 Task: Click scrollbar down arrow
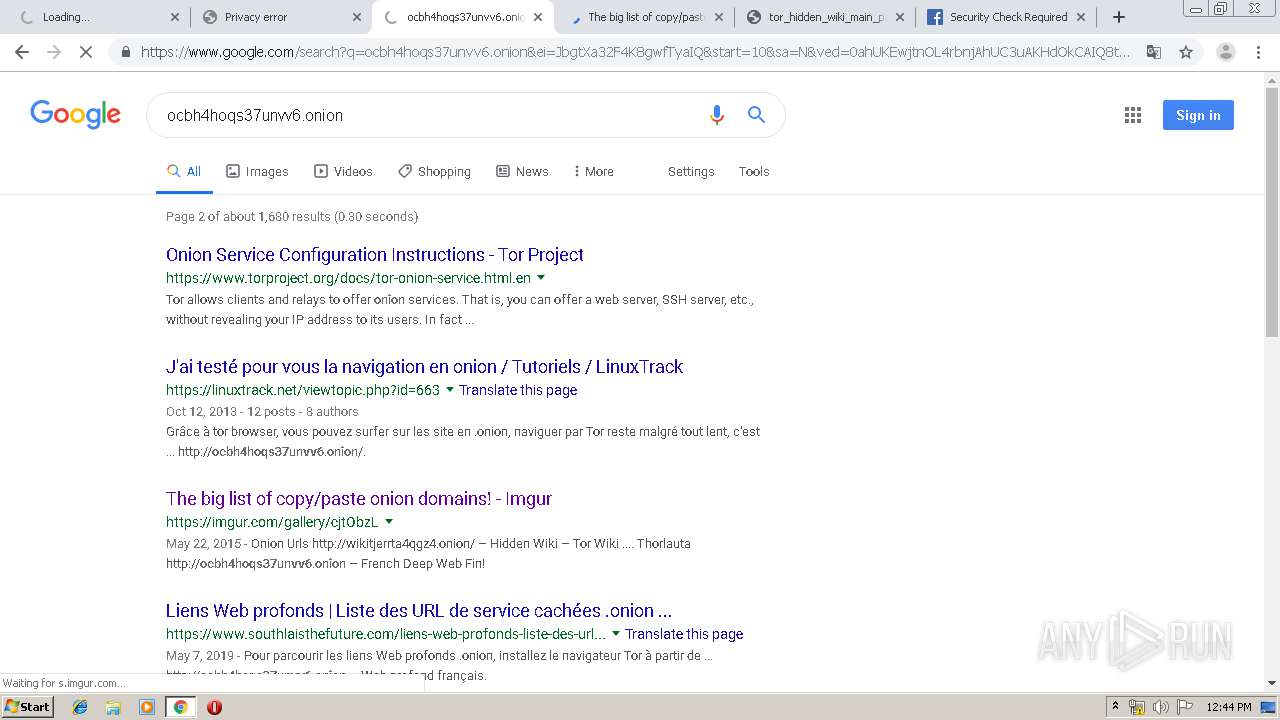pyautogui.click(x=1272, y=684)
